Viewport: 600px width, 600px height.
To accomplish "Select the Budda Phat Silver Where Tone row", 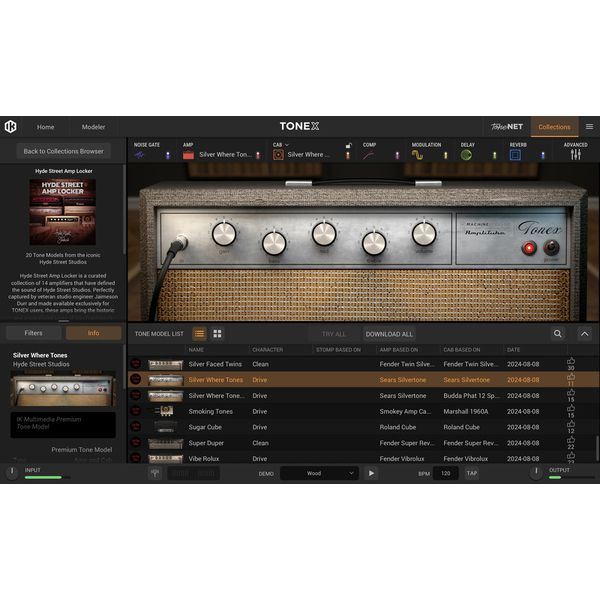I will pyautogui.click(x=362, y=396).
